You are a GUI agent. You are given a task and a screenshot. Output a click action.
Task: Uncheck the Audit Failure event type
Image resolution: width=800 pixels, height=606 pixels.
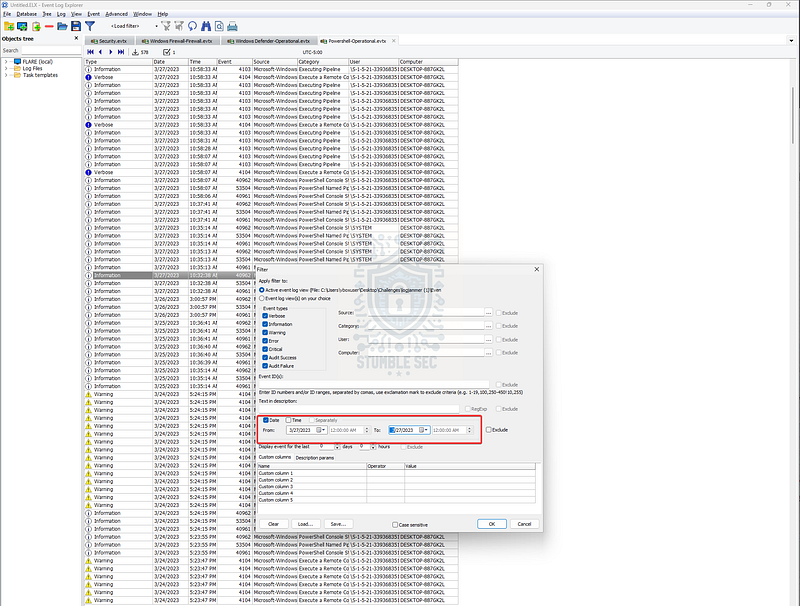265,366
